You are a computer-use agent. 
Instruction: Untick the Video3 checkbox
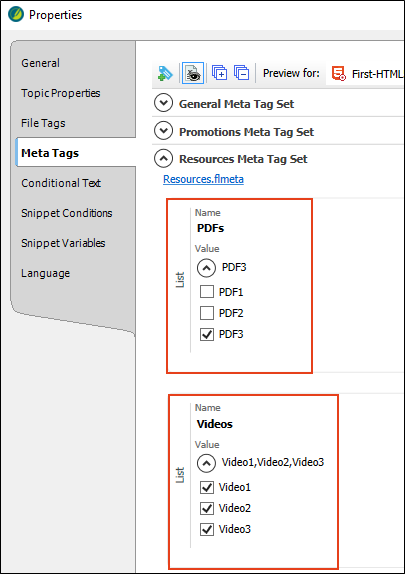207,529
